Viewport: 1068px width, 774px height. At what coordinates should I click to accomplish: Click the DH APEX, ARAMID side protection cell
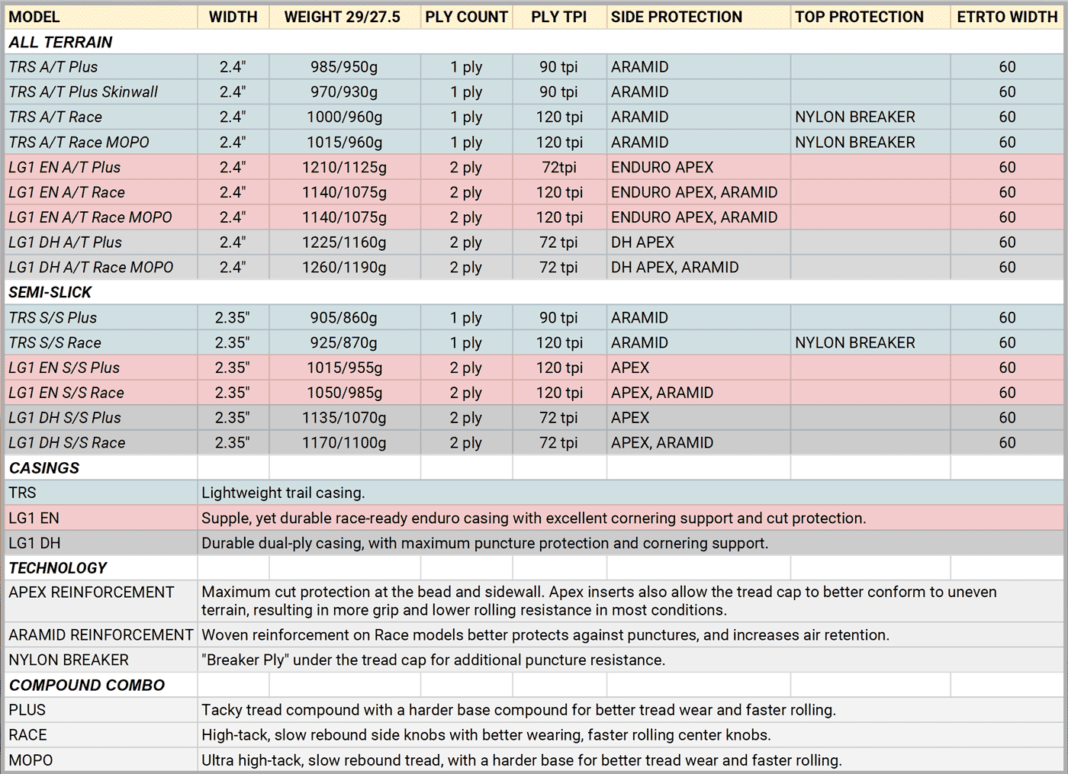(675, 267)
